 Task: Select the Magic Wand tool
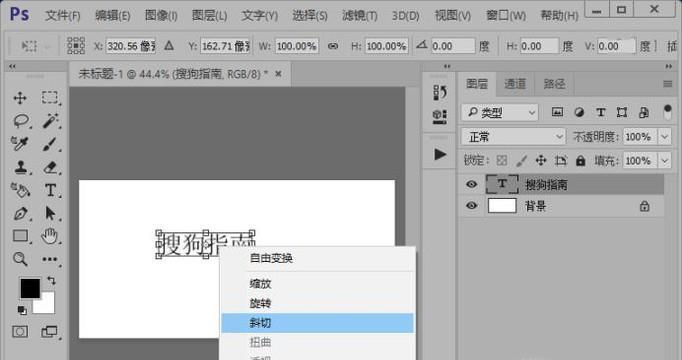coord(50,121)
